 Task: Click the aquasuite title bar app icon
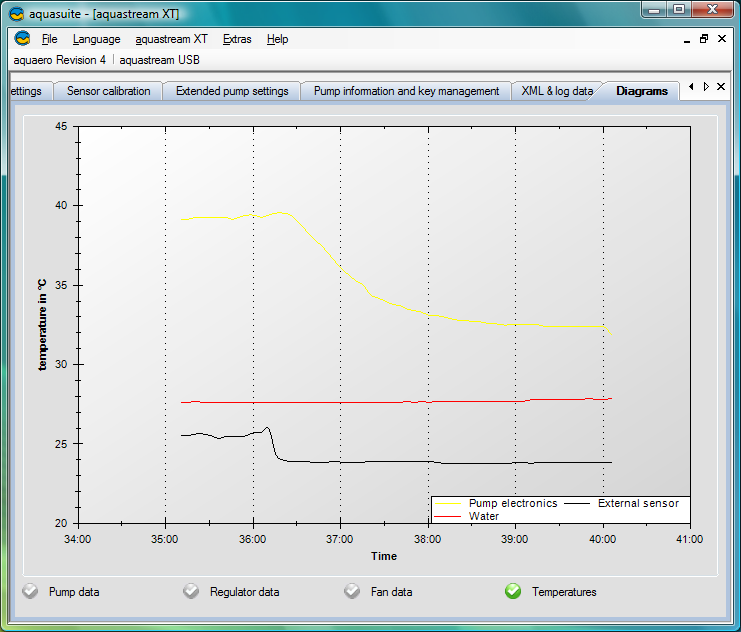(17, 14)
